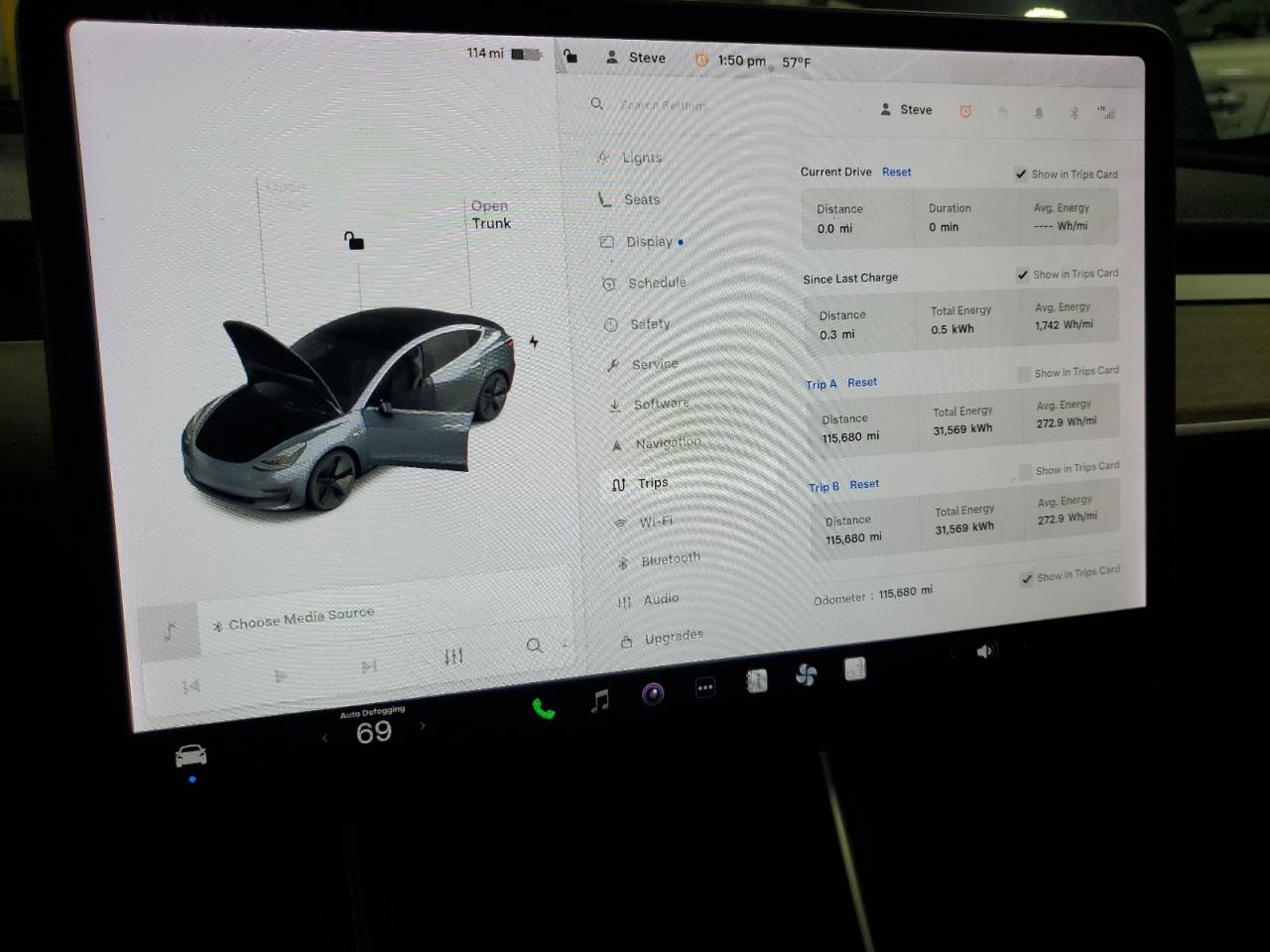Switch to the Software settings tab
The height and width of the screenshot is (952, 1270).
click(661, 404)
